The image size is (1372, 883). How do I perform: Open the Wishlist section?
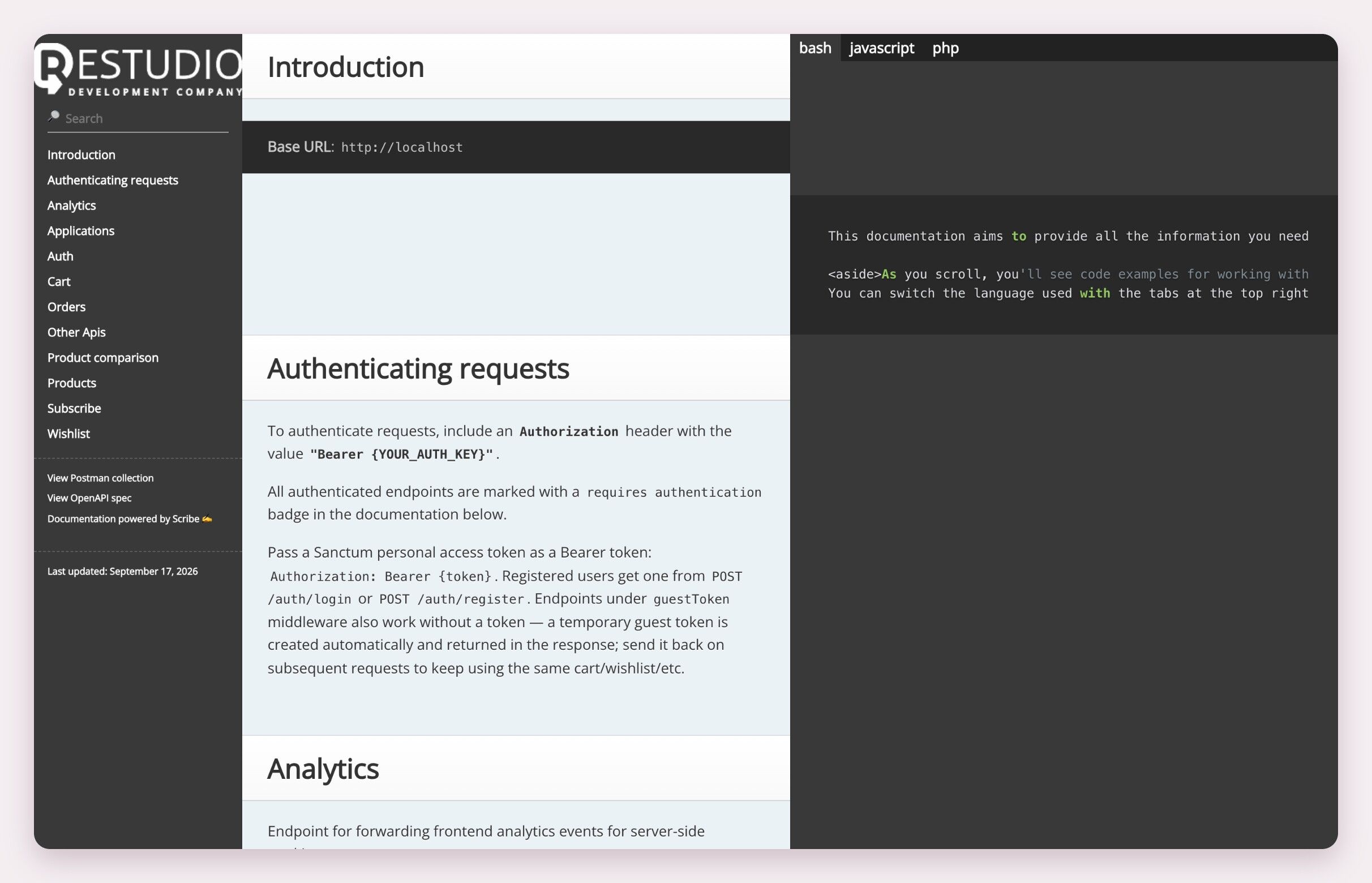pyautogui.click(x=69, y=434)
